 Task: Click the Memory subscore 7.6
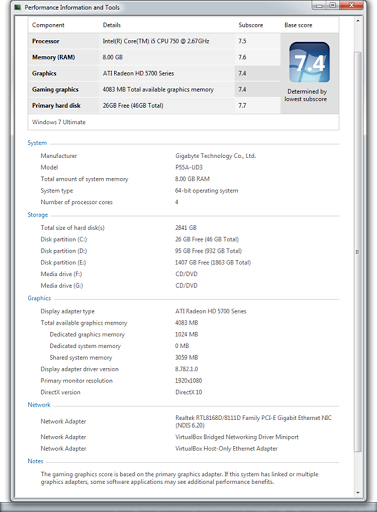pyautogui.click(x=242, y=57)
